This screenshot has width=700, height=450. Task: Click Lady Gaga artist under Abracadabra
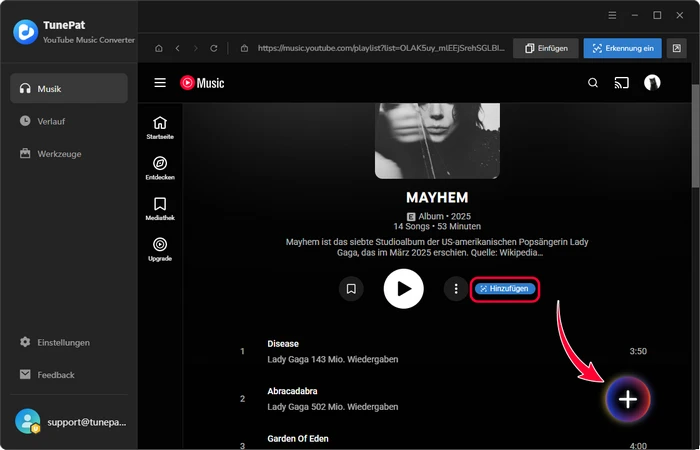(286, 407)
